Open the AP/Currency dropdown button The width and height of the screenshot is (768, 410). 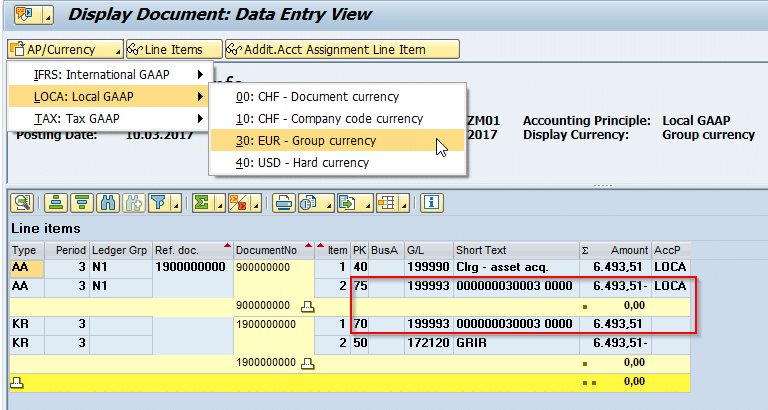point(64,49)
